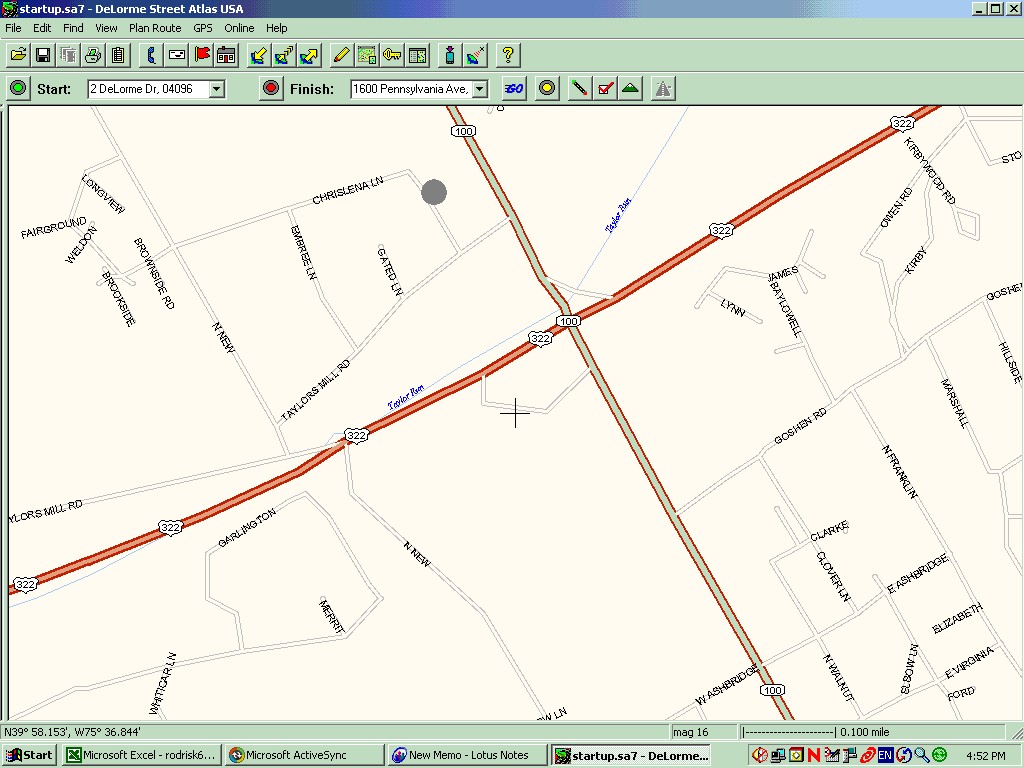
Task: Click the E ASHBRIDGE road label
Action: coord(918,574)
